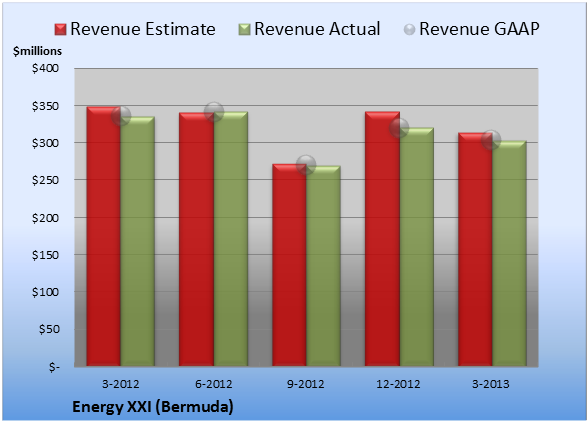Click the '$150' axis value
Screen dimensions: 588x422
pyautogui.click(x=45, y=255)
